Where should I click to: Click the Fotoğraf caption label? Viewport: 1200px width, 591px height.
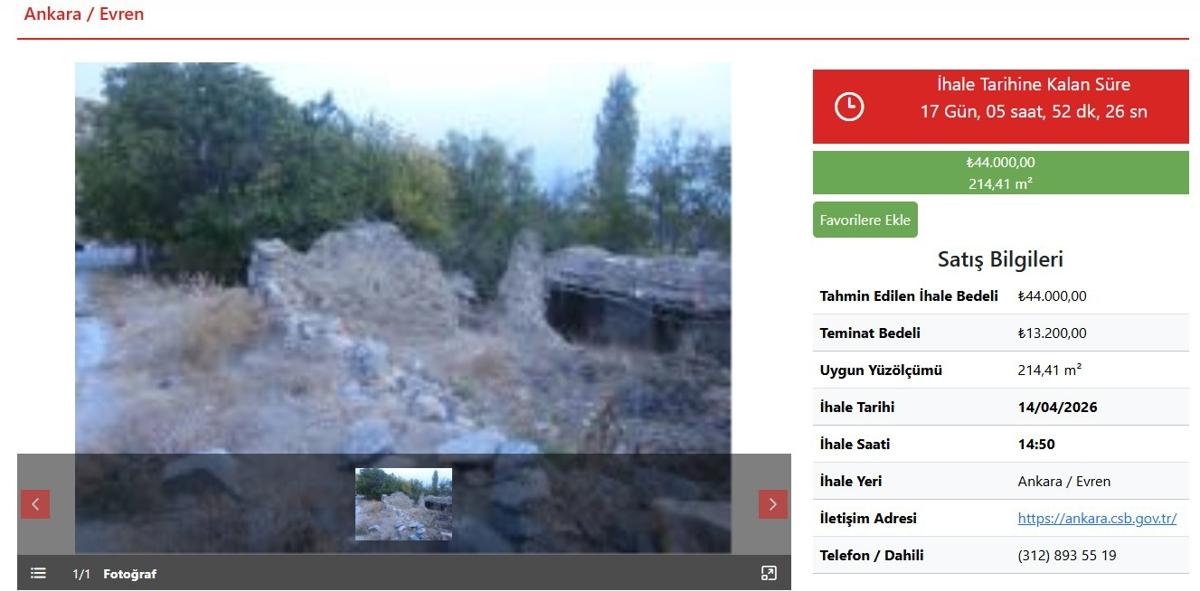click(x=130, y=574)
